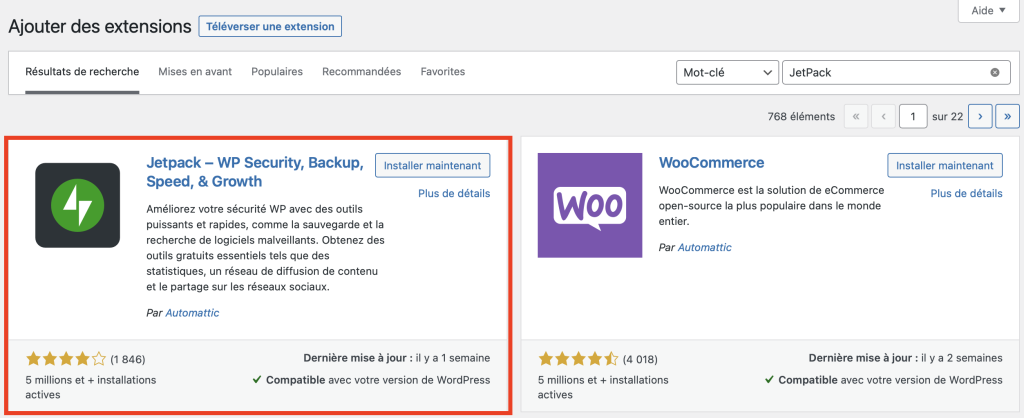Click Téléverser une extension button
Screen dimensions: 1024x418
270,26
